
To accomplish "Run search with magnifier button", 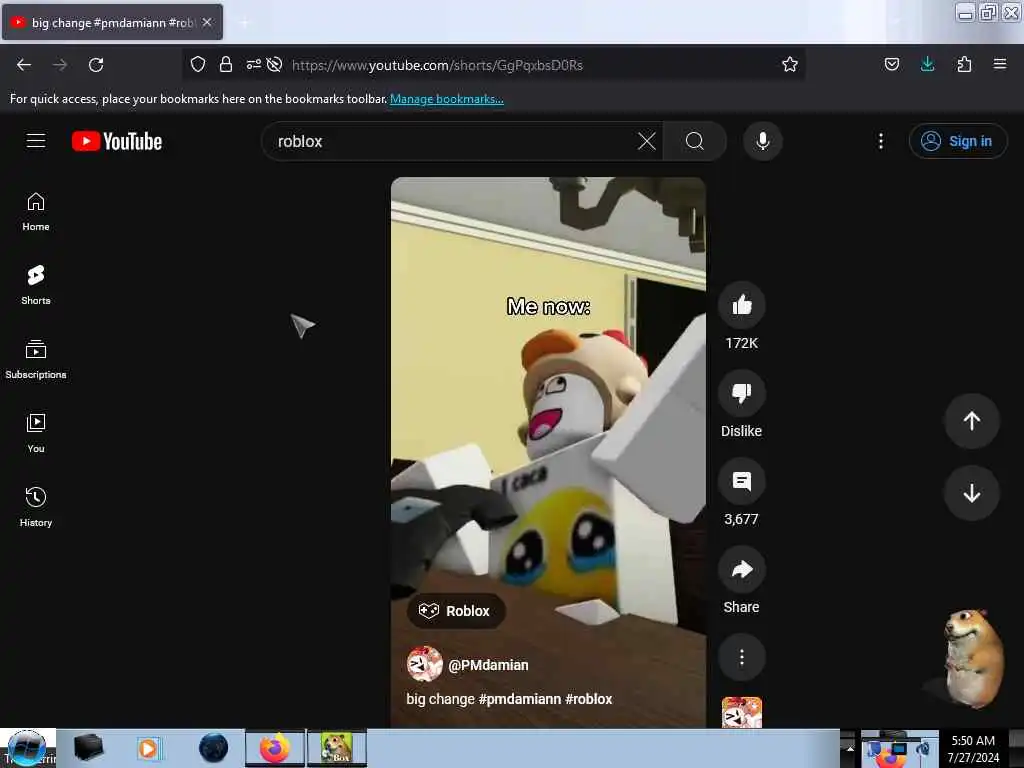I will [x=695, y=141].
